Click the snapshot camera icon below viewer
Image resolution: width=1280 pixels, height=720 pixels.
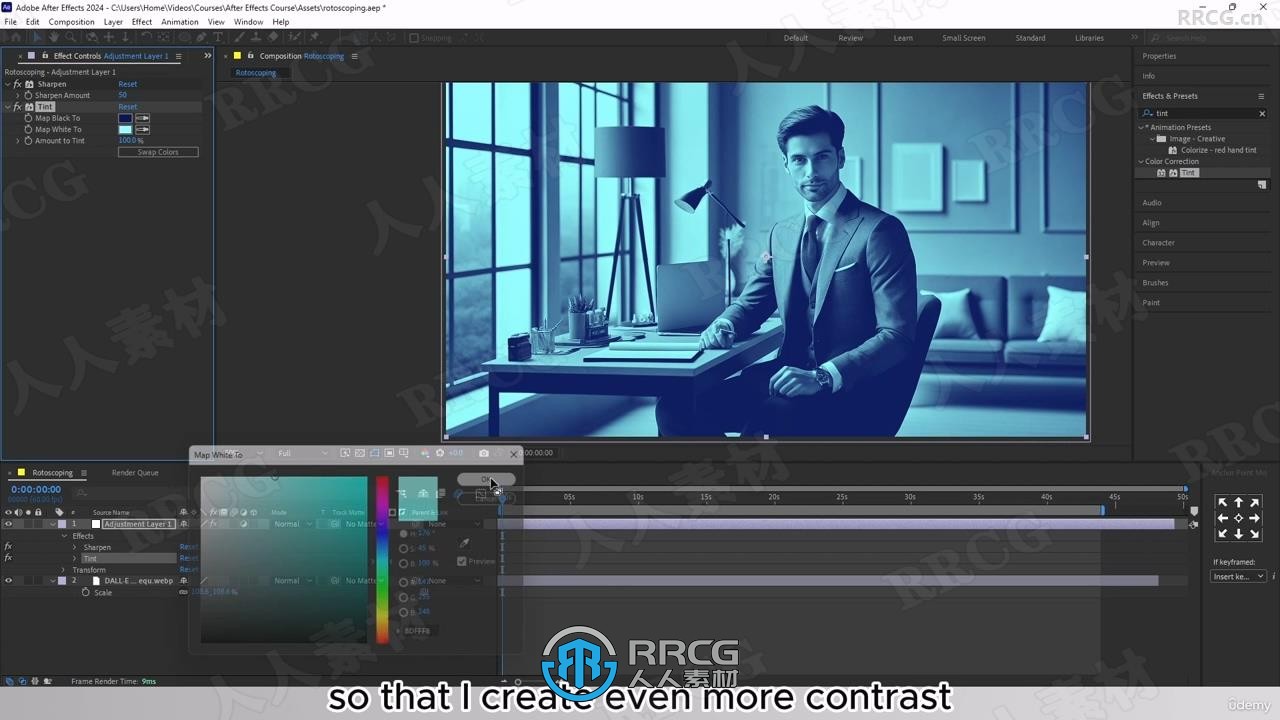[484, 453]
